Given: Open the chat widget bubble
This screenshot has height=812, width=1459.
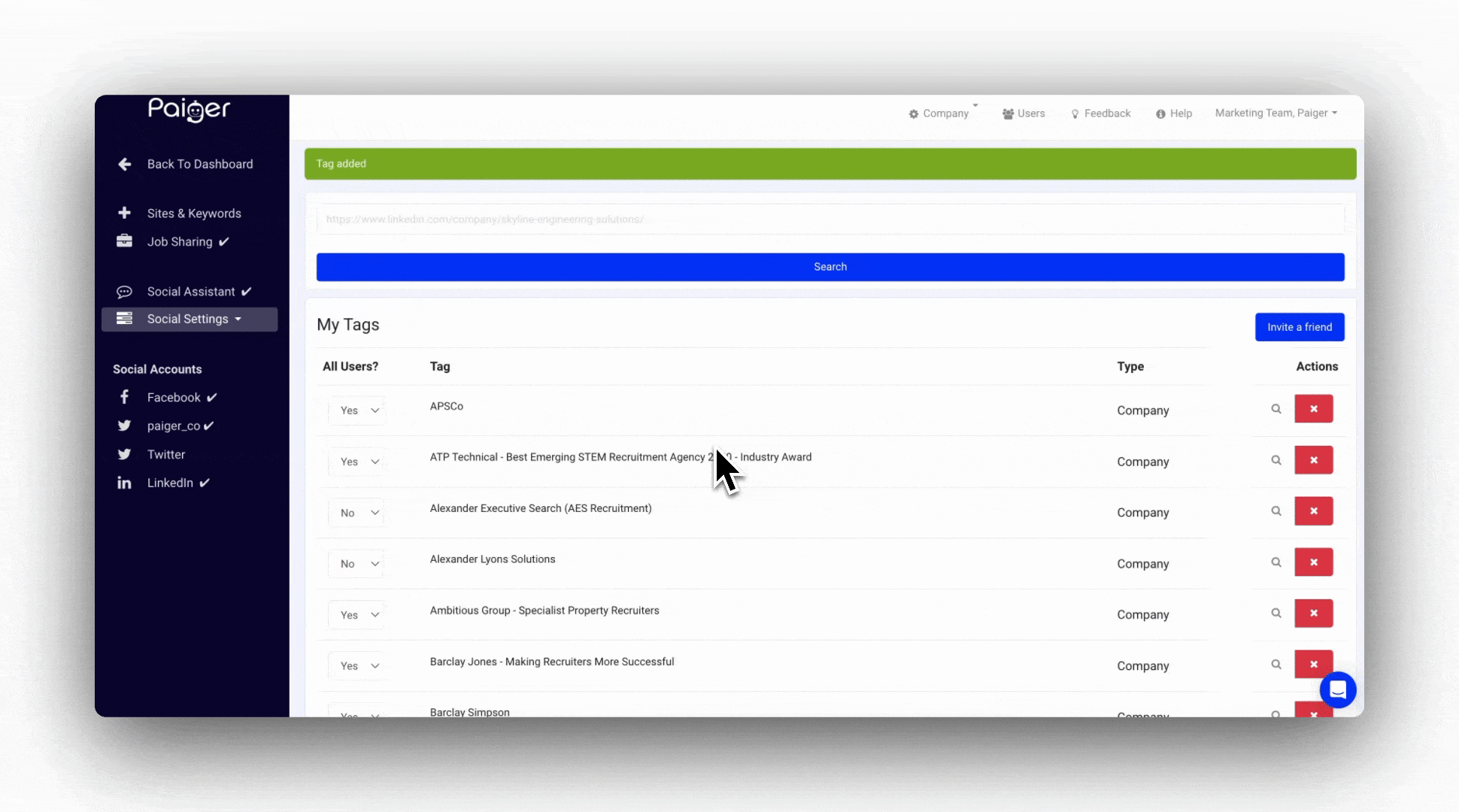Looking at the screenshot, I should click(1338, 689).
